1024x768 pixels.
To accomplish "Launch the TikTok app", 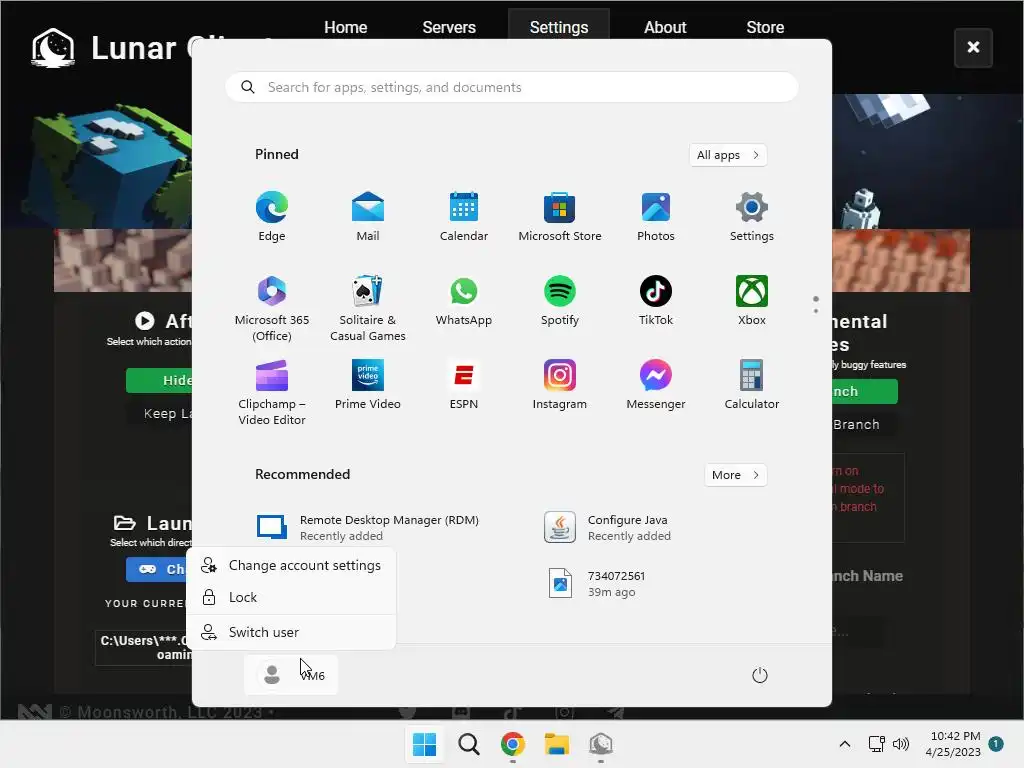I will click(656, 301).
